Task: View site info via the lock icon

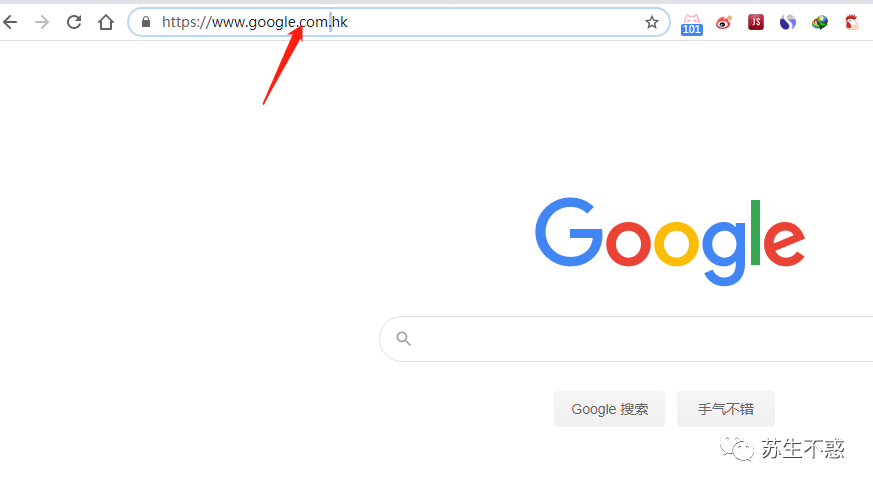Action: pos(146,22)
